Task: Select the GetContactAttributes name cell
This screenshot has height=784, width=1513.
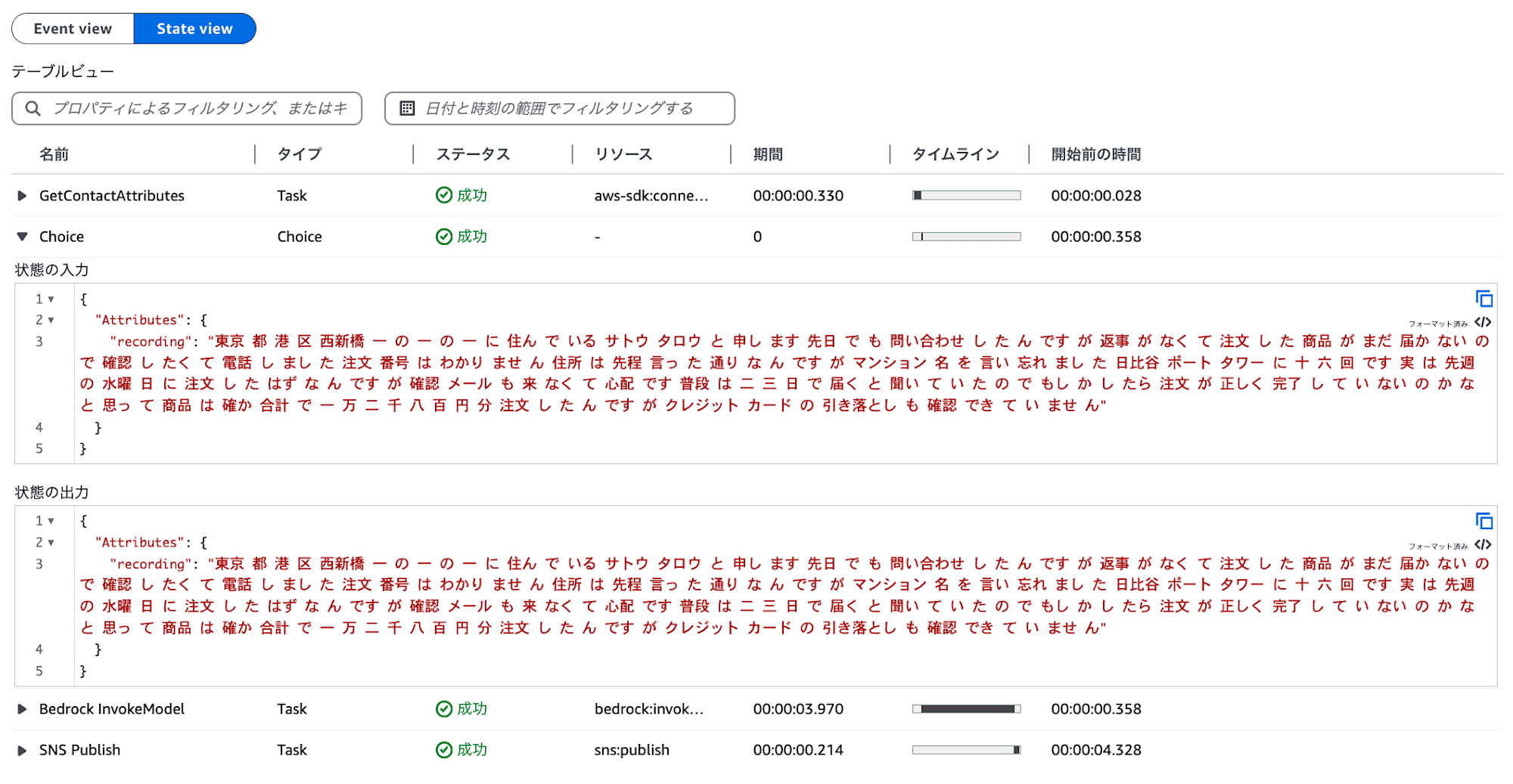Action: (x=112, y=196)
